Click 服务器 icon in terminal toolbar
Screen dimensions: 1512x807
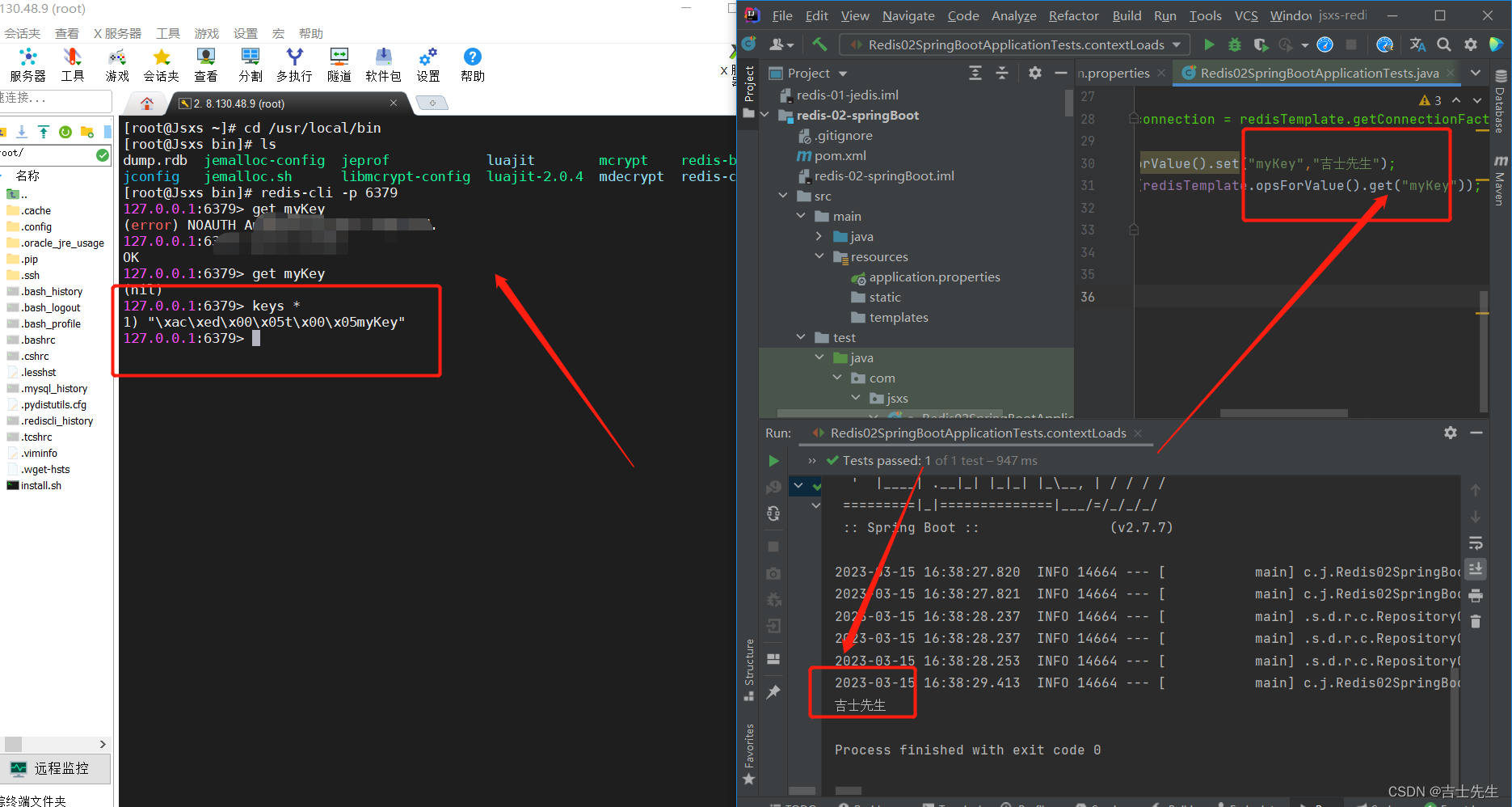(x=27, y=65)
